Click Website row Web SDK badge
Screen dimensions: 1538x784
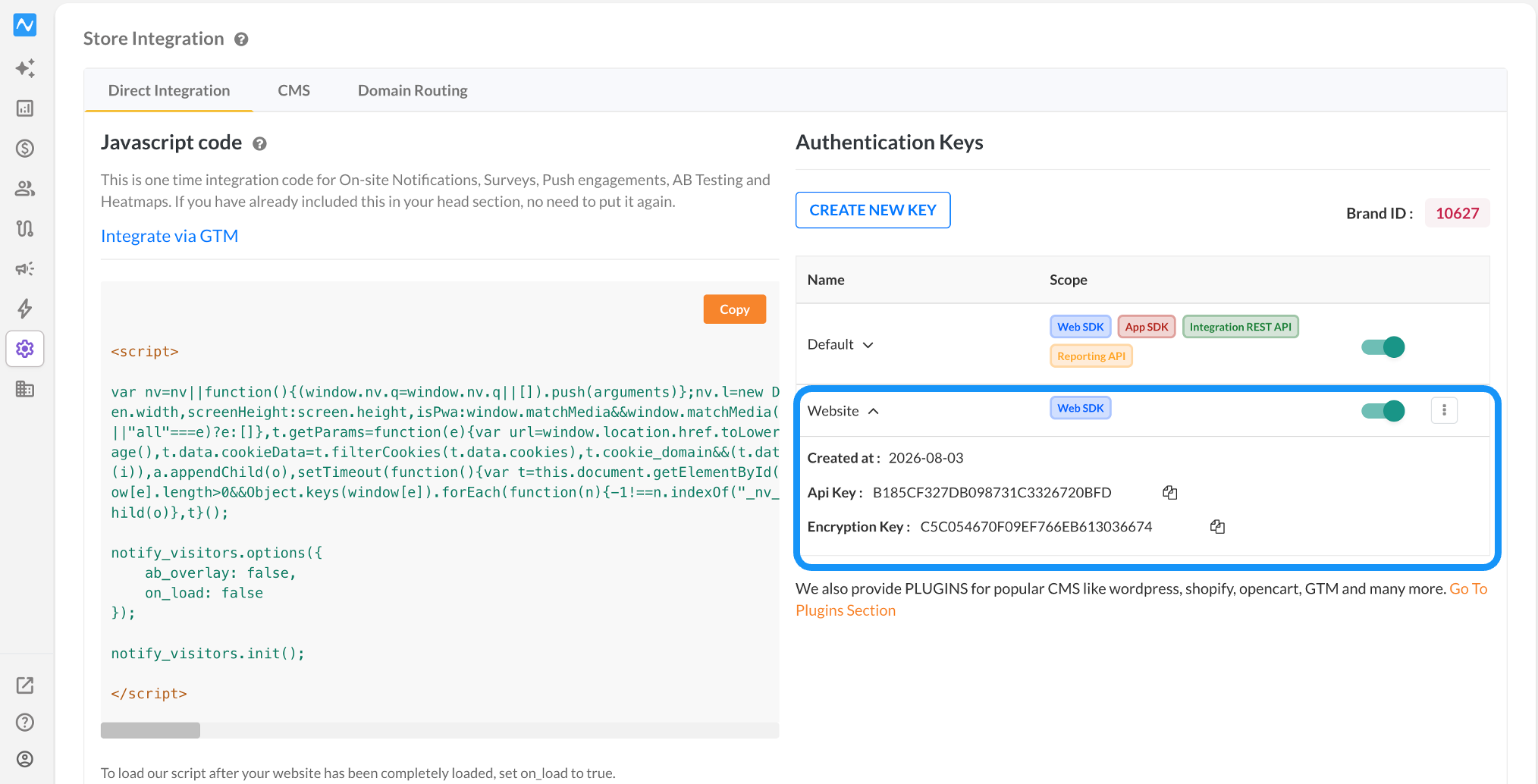[x=1081, y=408]
